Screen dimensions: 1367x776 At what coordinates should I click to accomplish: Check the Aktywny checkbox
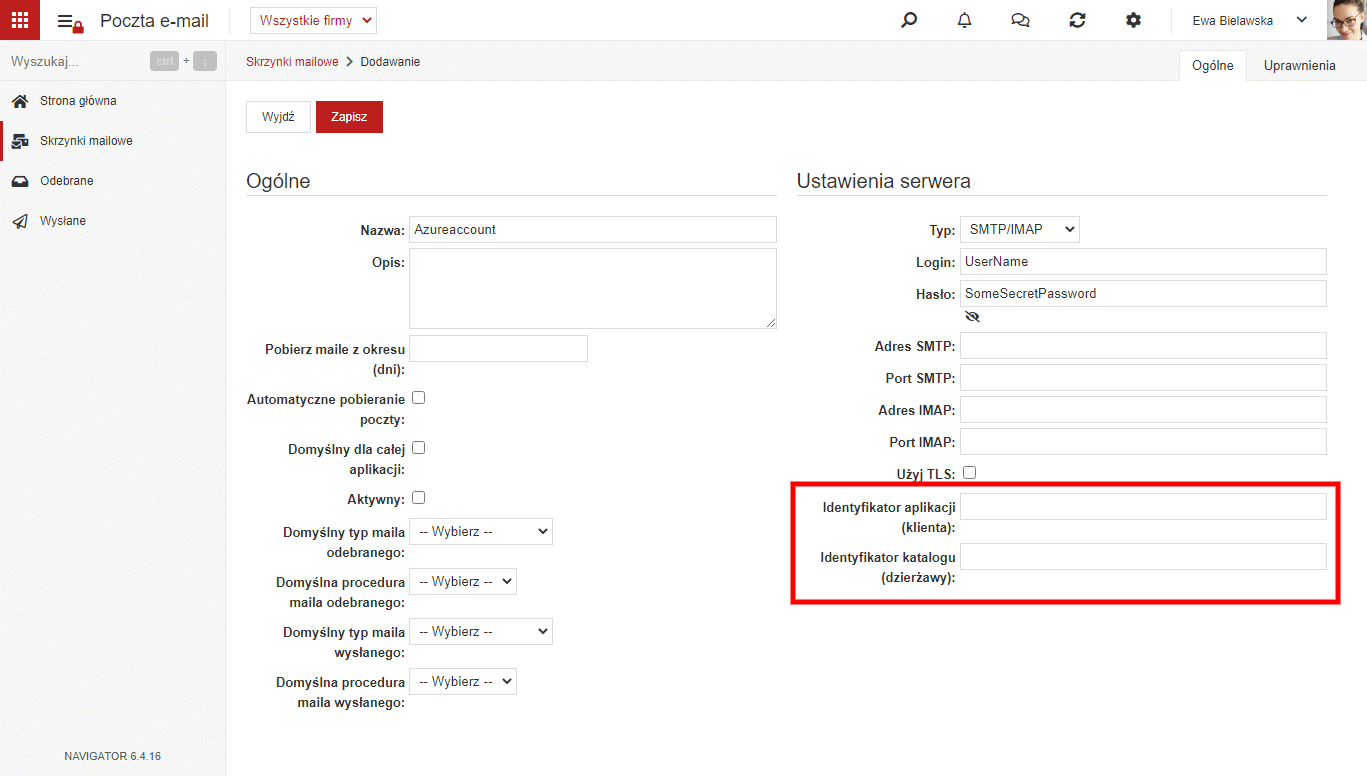(419, 498)
